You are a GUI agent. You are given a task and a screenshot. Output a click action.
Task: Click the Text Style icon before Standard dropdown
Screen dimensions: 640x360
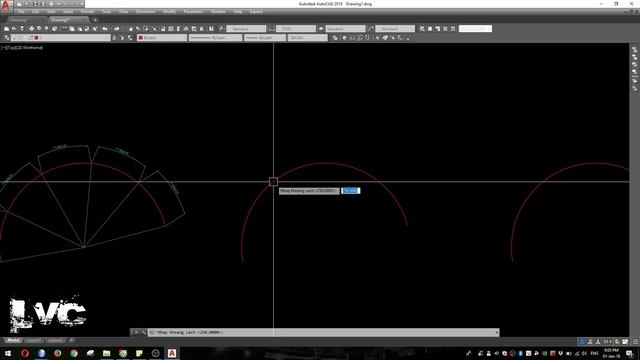coord(221,29)
